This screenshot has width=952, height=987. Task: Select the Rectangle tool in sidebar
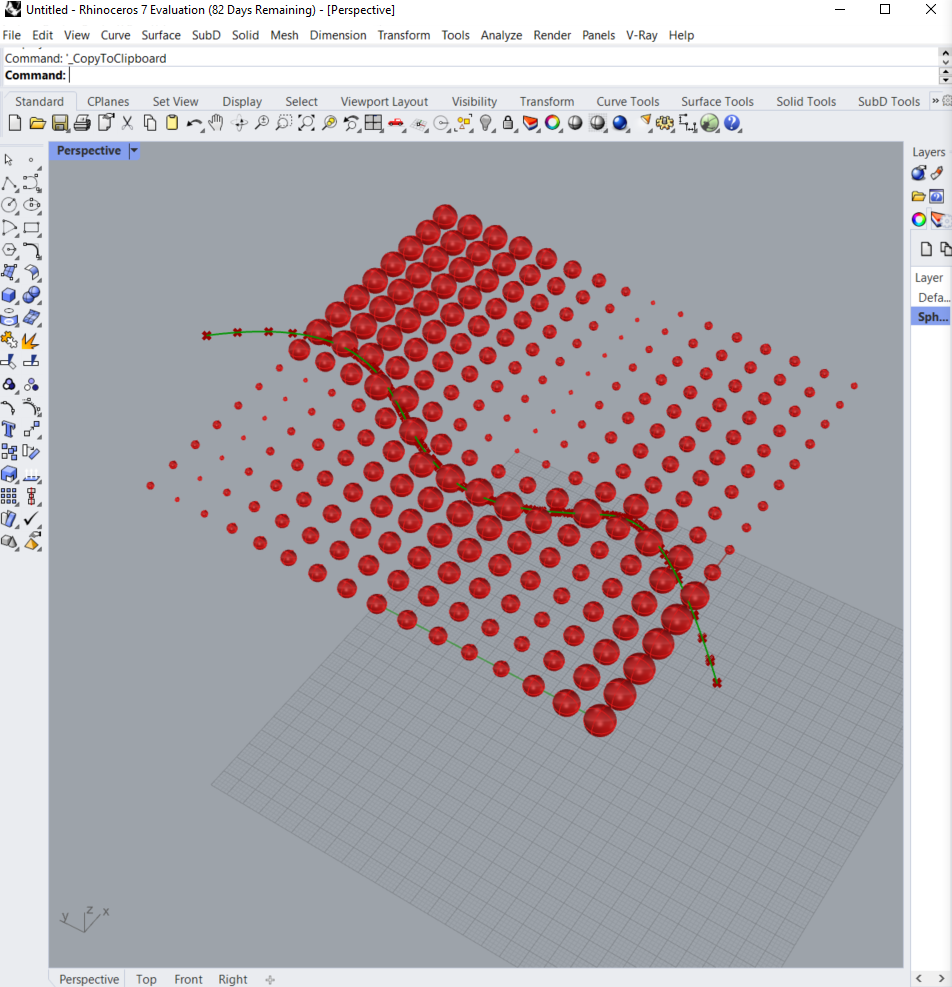click(x=31, y=228)
